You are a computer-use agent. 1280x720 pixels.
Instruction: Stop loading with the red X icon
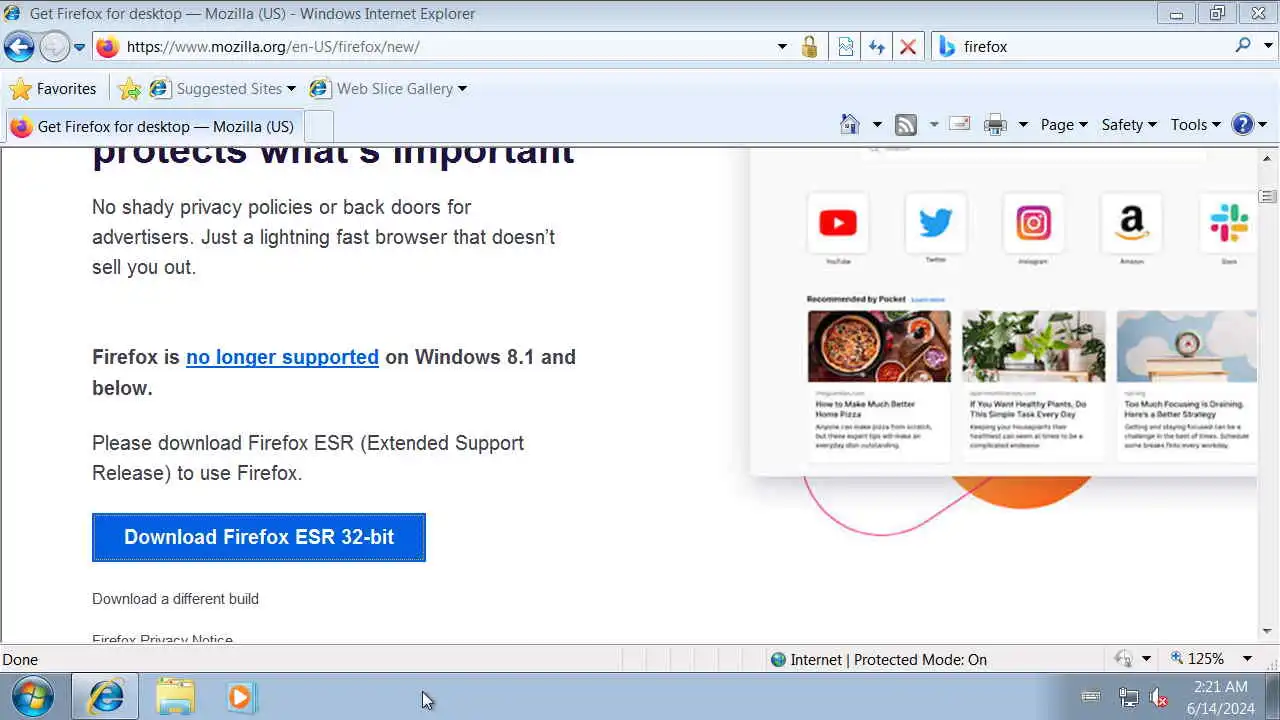[908, 46]
